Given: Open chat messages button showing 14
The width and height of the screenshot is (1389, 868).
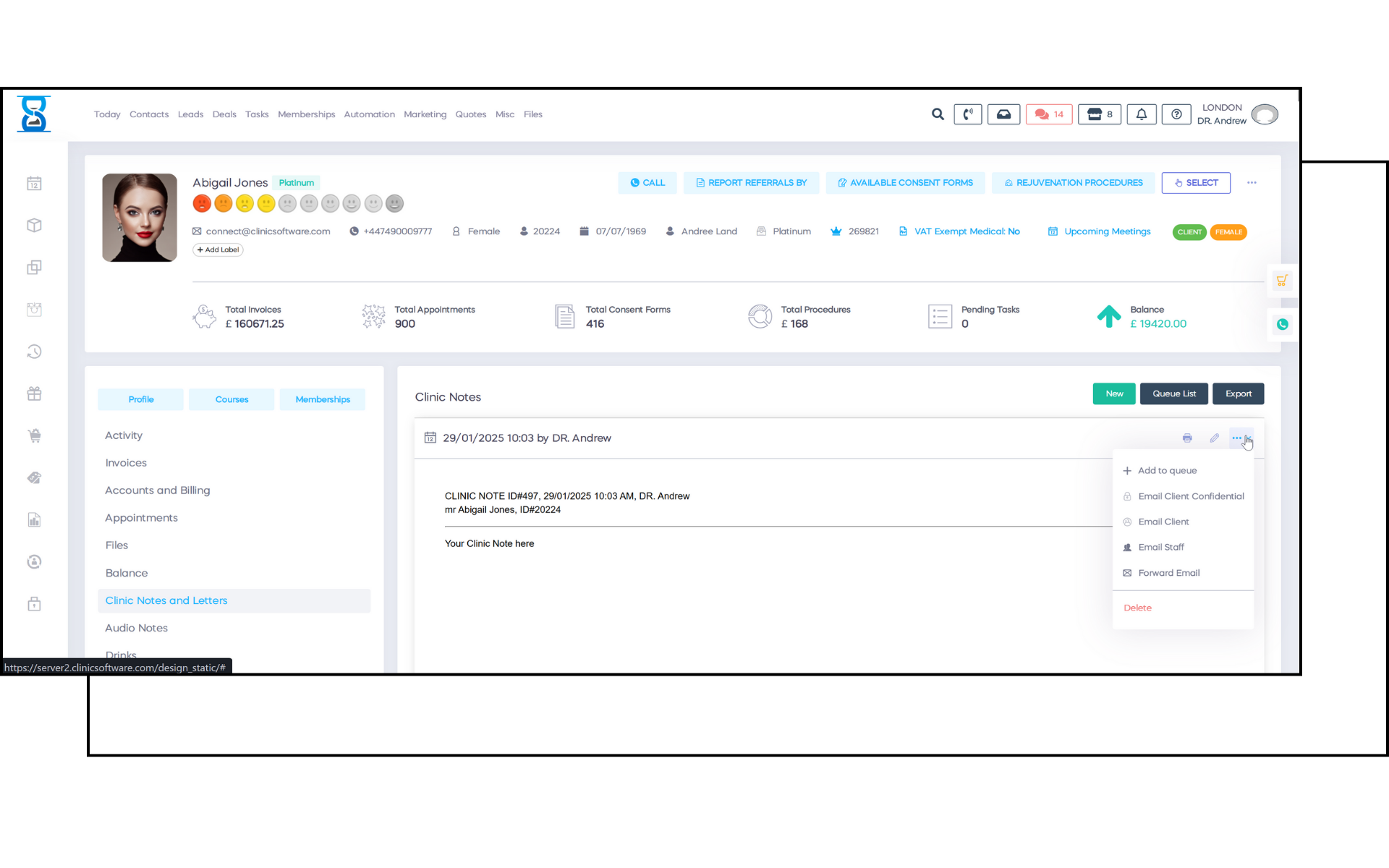Looking at the screenshot, I should pyautogui.click(x=1048, y=114).
